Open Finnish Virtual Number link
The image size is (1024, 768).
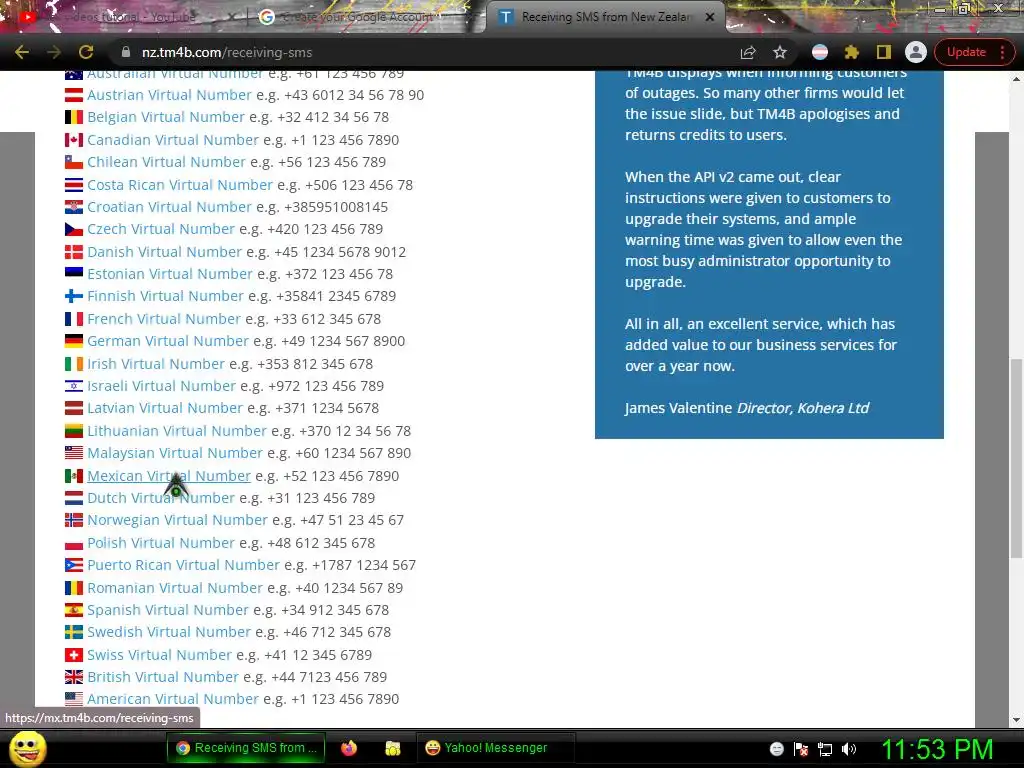pyautogui.click(x=165, y=296)
